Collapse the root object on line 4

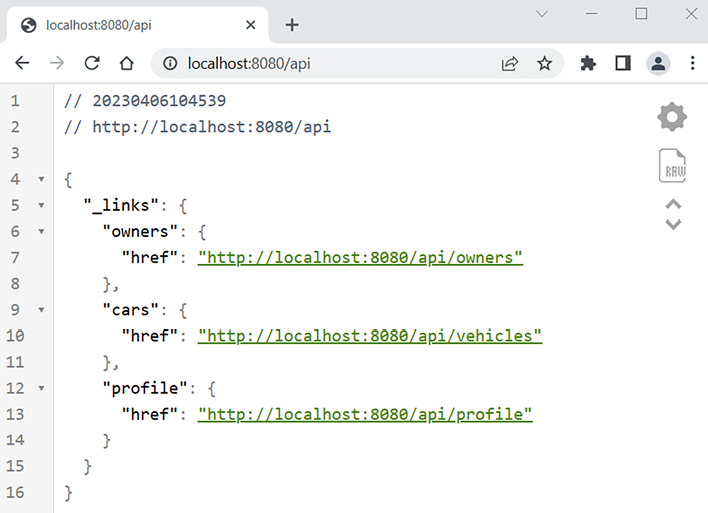tap(41, 180)
